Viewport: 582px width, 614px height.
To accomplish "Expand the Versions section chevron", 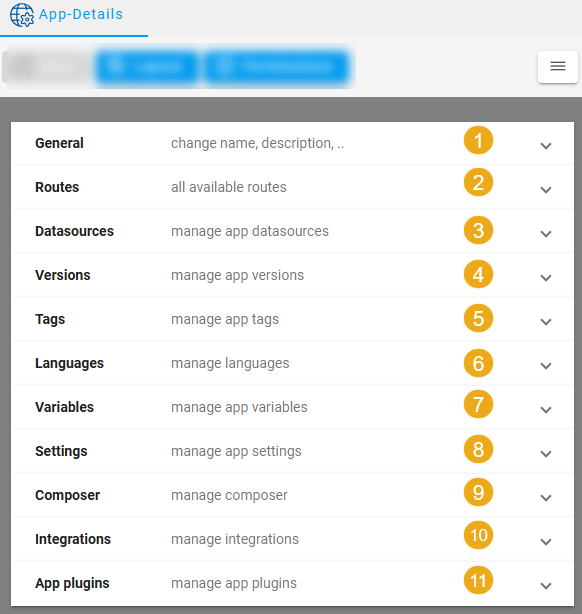I will point(546,278).
